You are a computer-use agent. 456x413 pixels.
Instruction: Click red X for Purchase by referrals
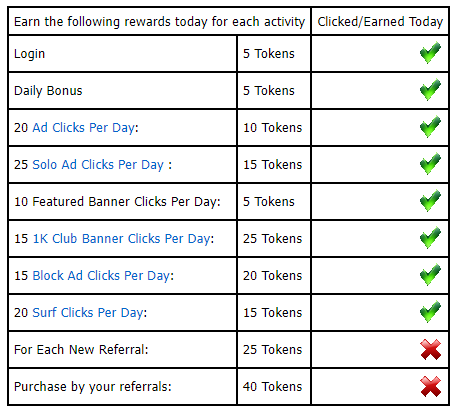click(431, 387)
